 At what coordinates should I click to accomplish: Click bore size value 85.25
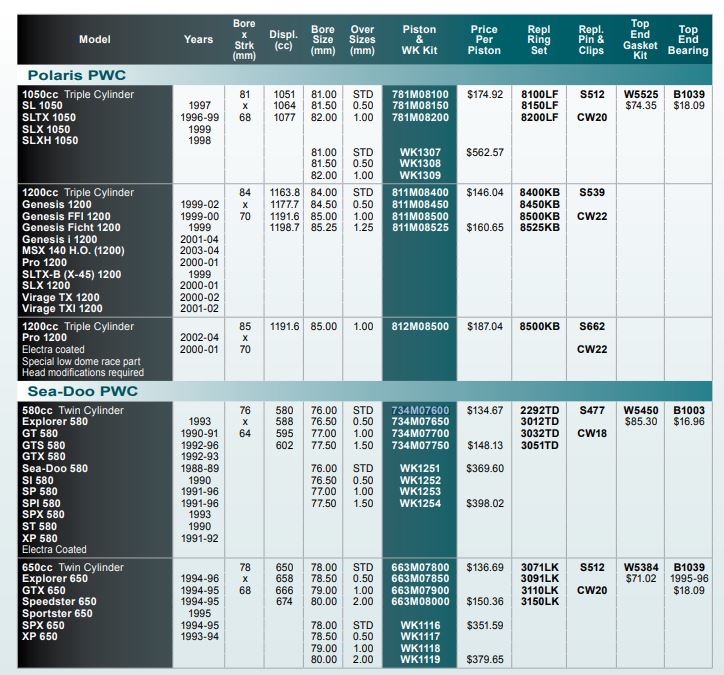(323, 227)
